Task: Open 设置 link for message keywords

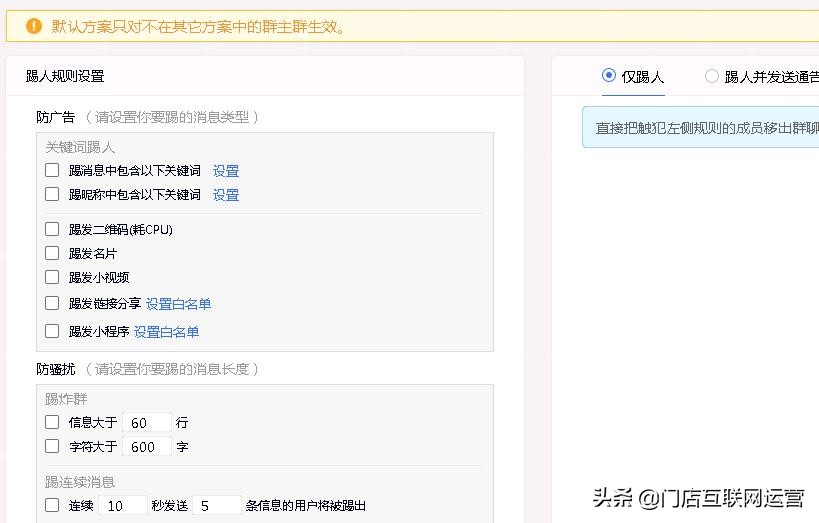Action: (x=226, y=171)
